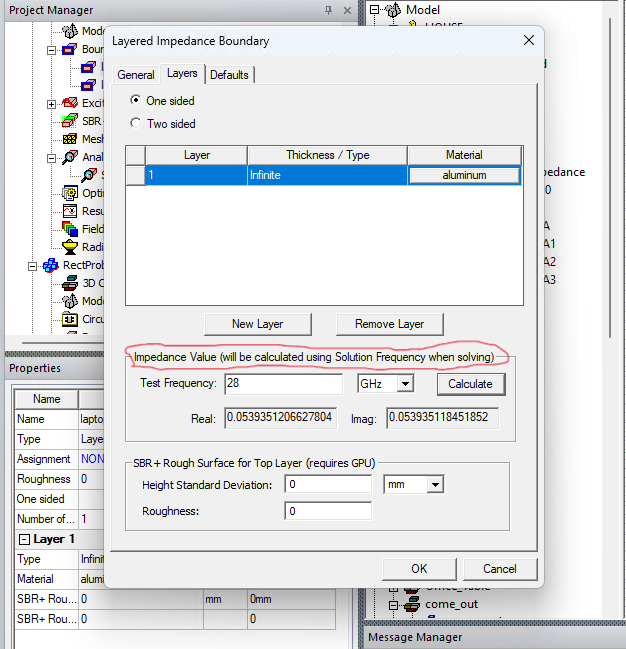This screenshot has height=649, width=626.
Task: Collapse the Analysis tree node
Action: click(x=51, y=158)
